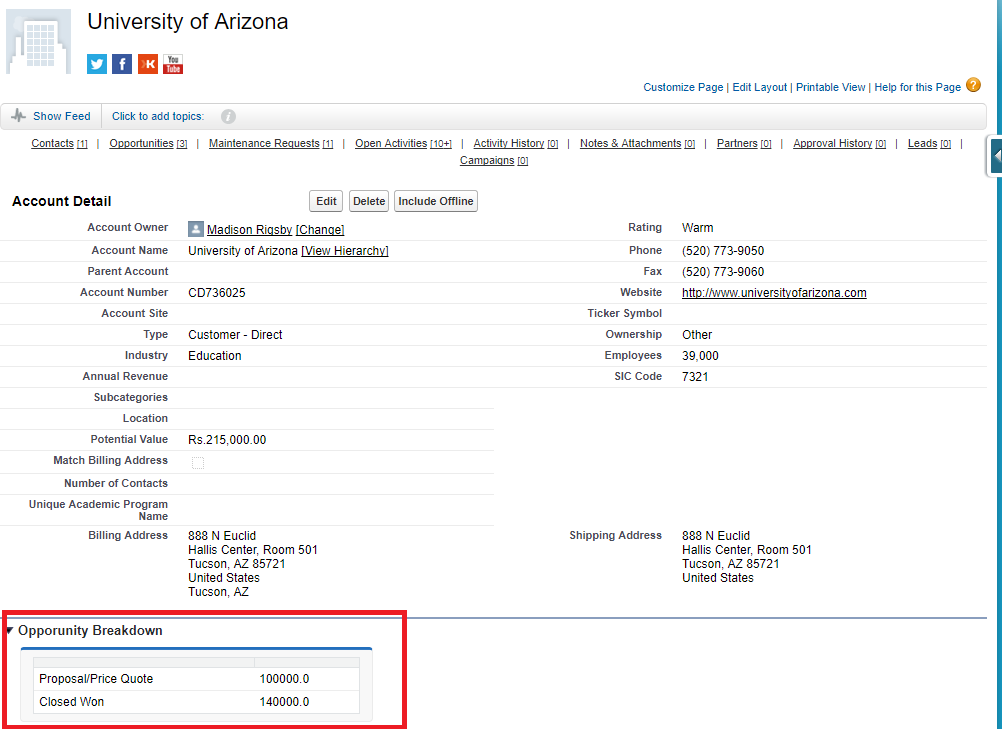Click the Ownership value Other
Viewport: 1002px width, 729px height.
(697, 335)
